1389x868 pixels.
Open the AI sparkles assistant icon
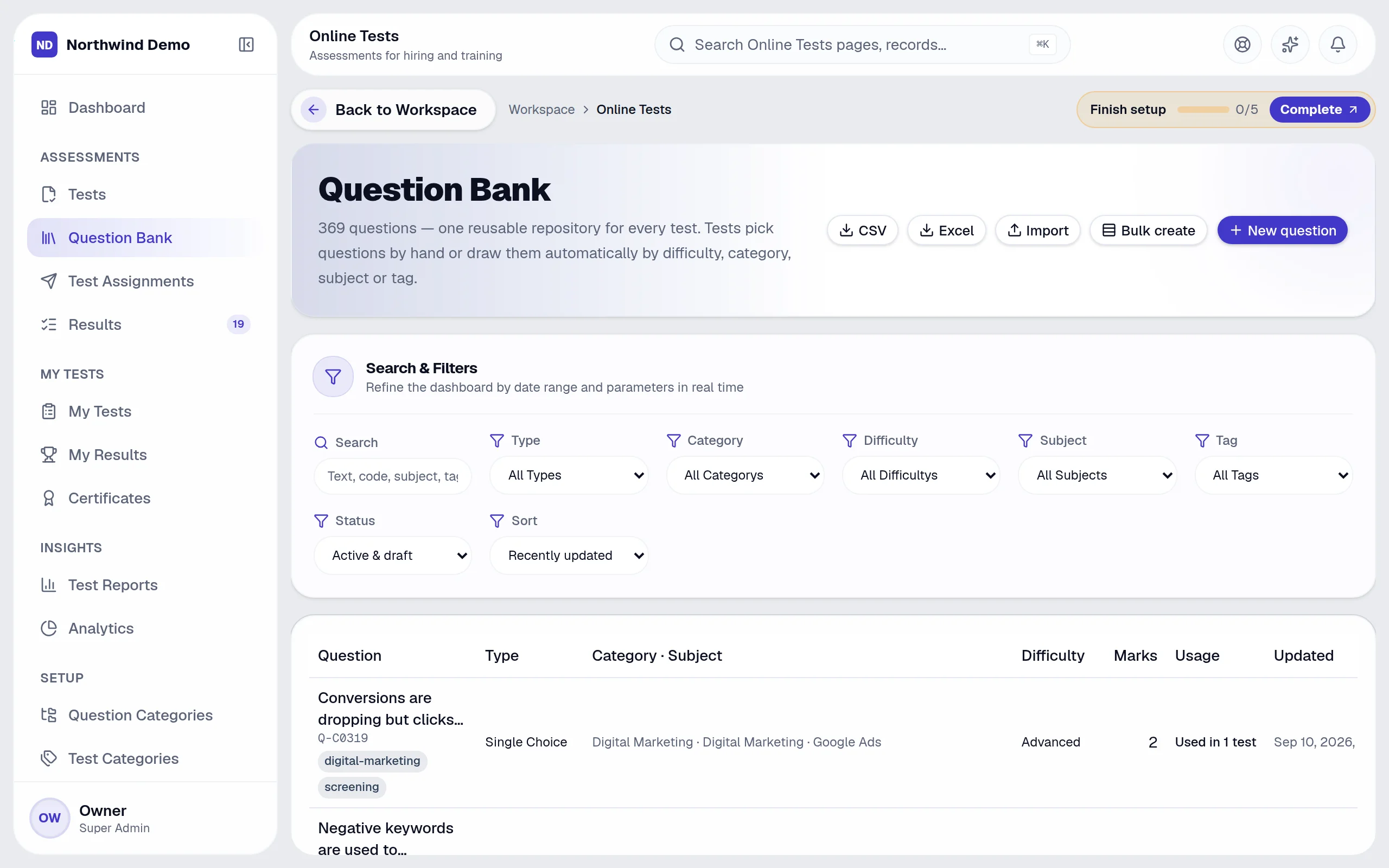click(1290, 44)
